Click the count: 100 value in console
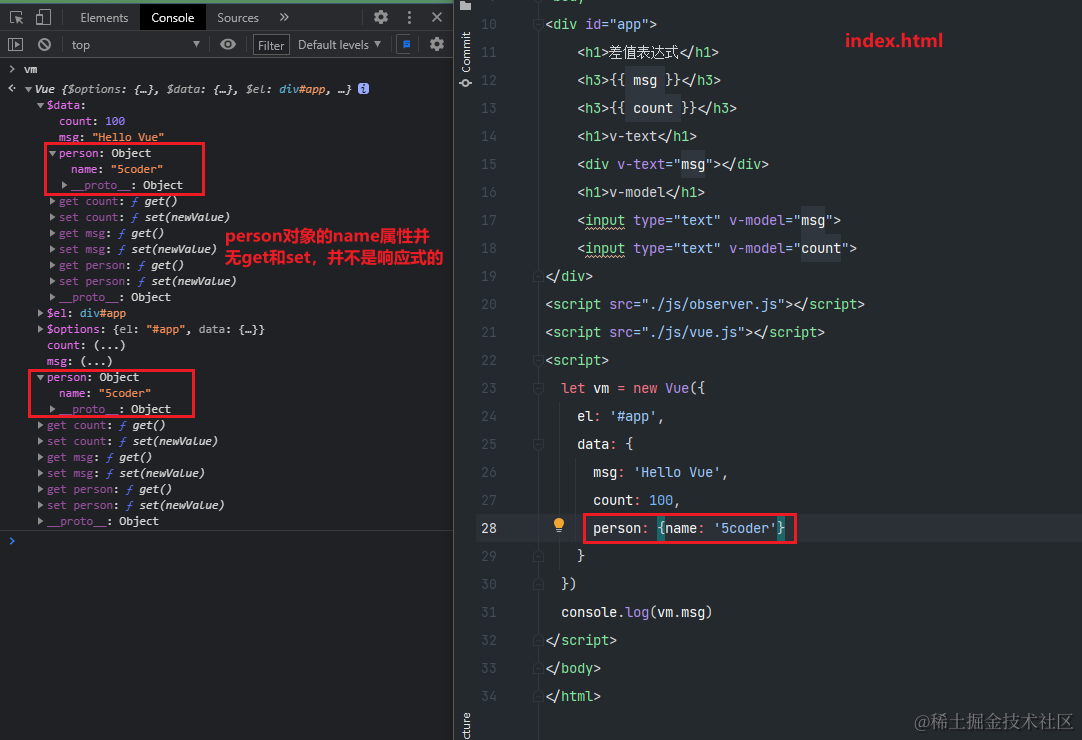Image resolution: width=1082 pixels, height=740 pixels. coord(115,121)
